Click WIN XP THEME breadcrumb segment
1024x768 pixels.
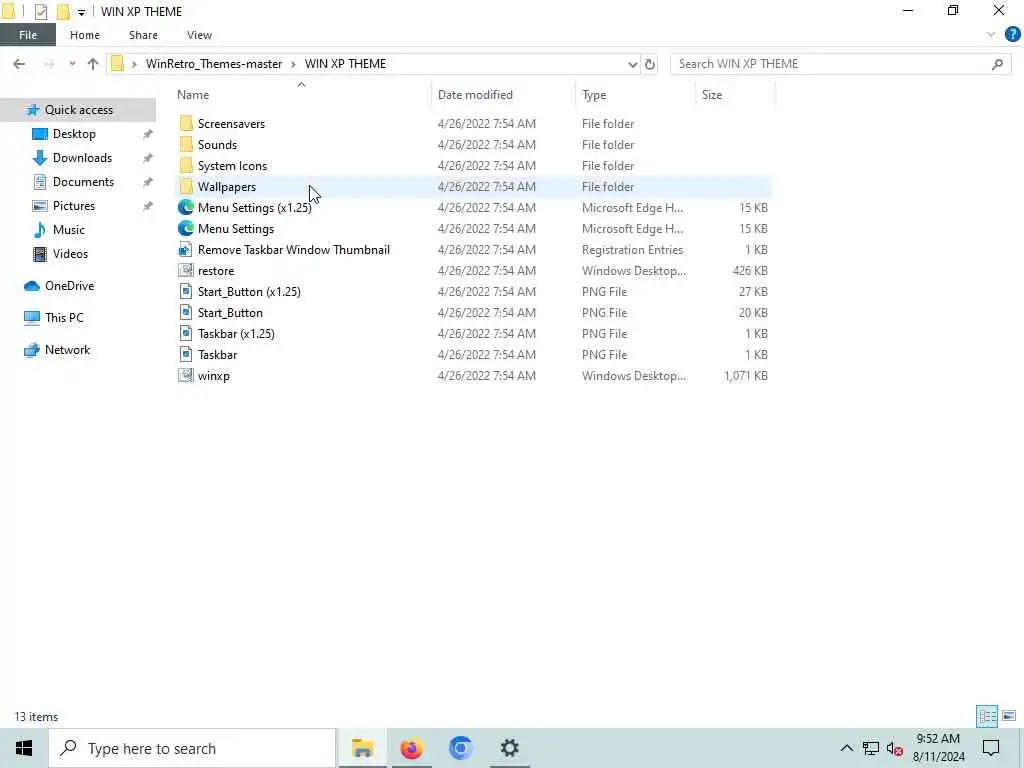345,64
